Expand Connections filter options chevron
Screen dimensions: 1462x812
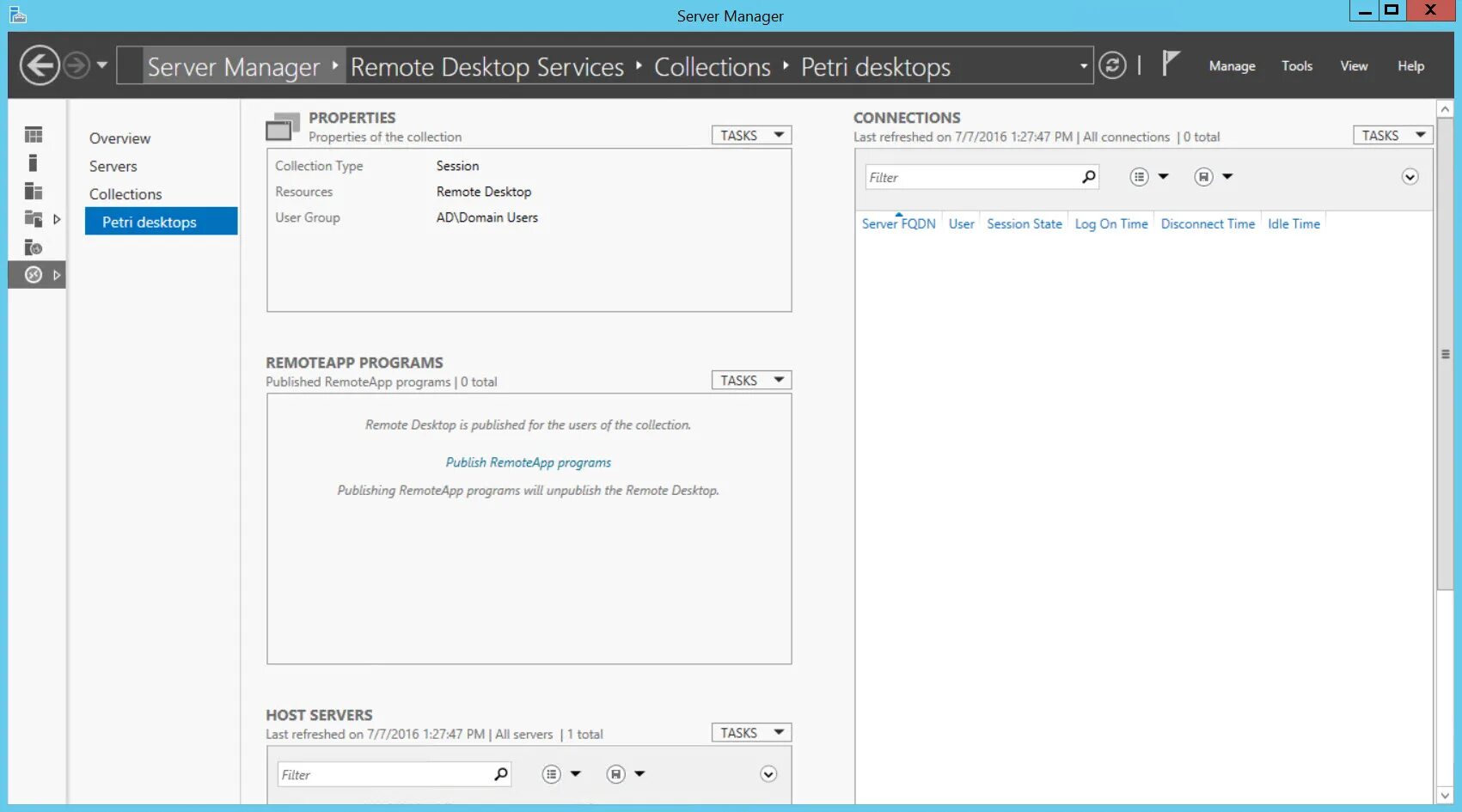[x=1410, y=177]
